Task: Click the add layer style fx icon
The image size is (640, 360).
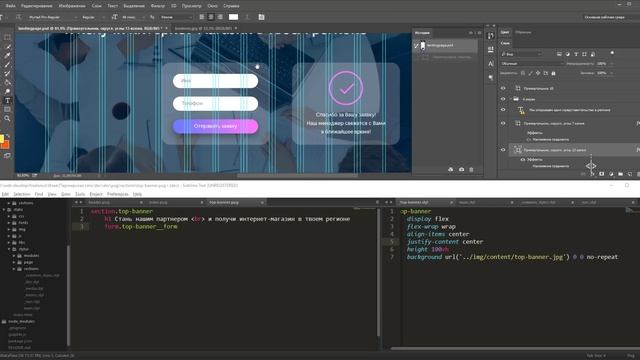Action: pos(592,174)
